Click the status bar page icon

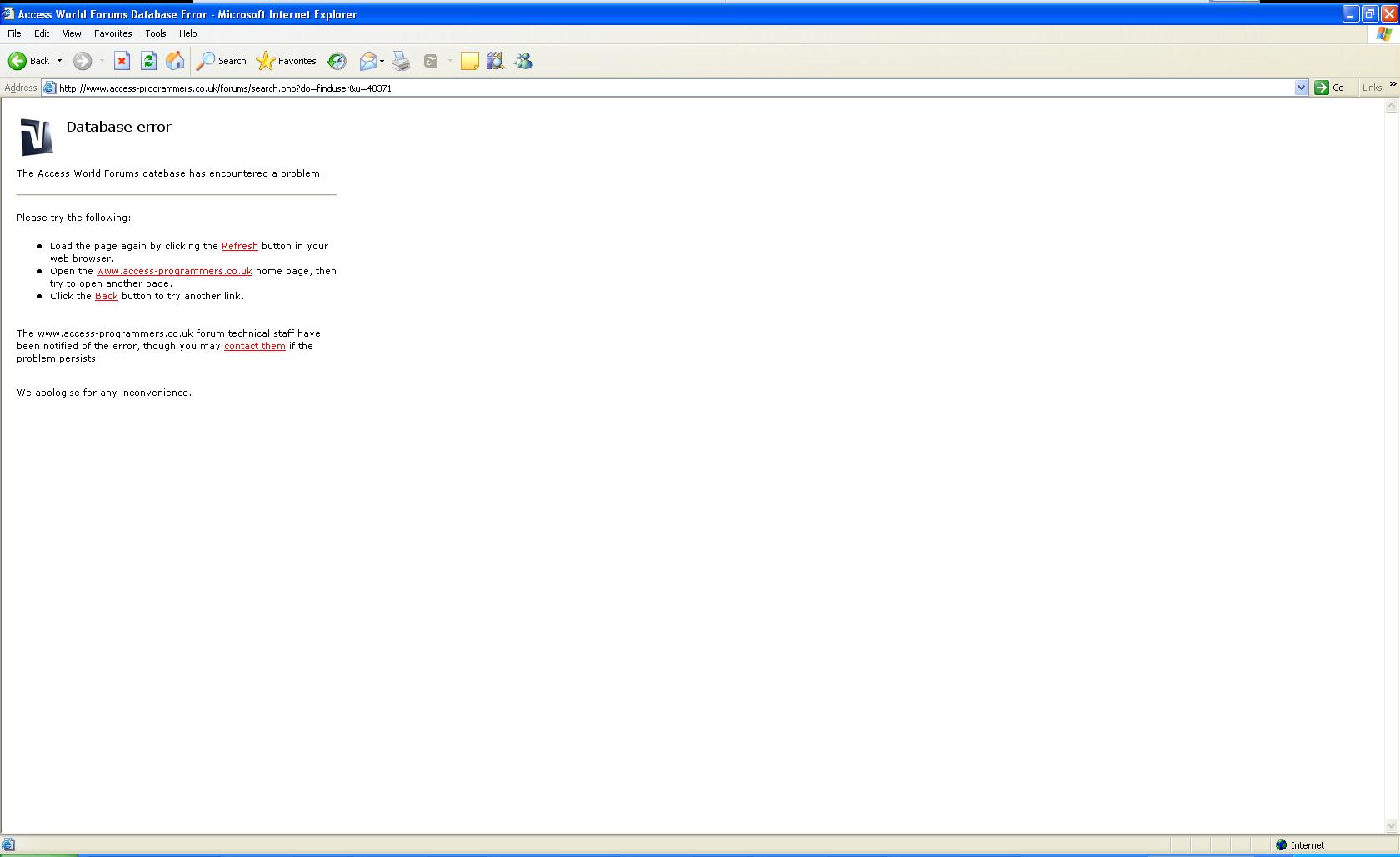pos(8,845)
